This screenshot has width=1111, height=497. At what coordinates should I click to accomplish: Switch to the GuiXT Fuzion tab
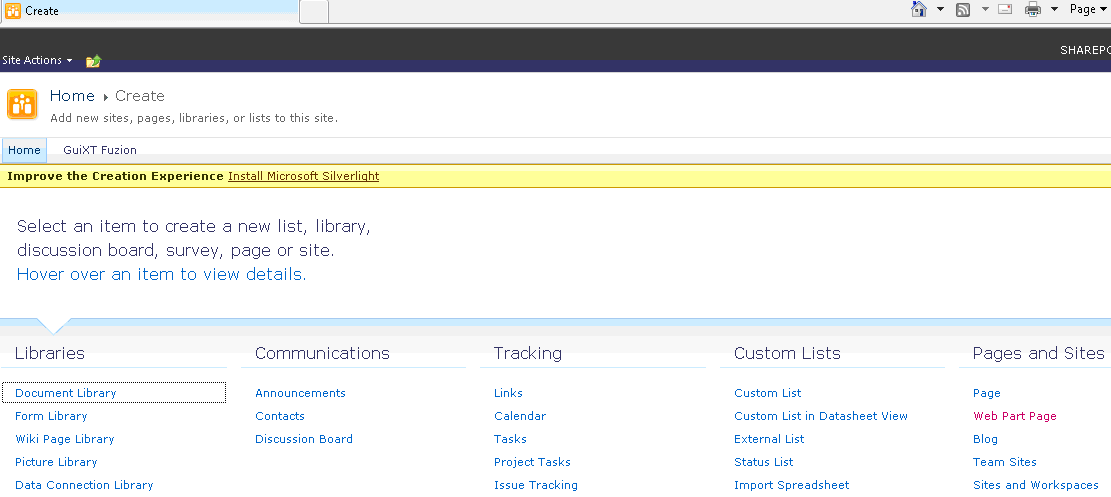click(x=100, y=150)
